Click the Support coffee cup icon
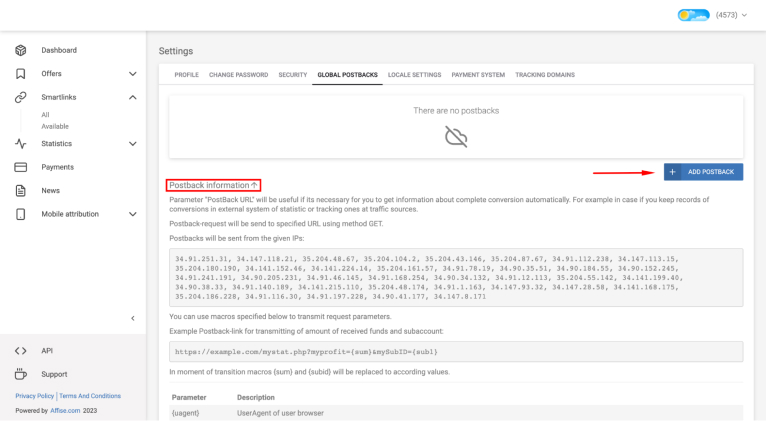 coord(20,374)
